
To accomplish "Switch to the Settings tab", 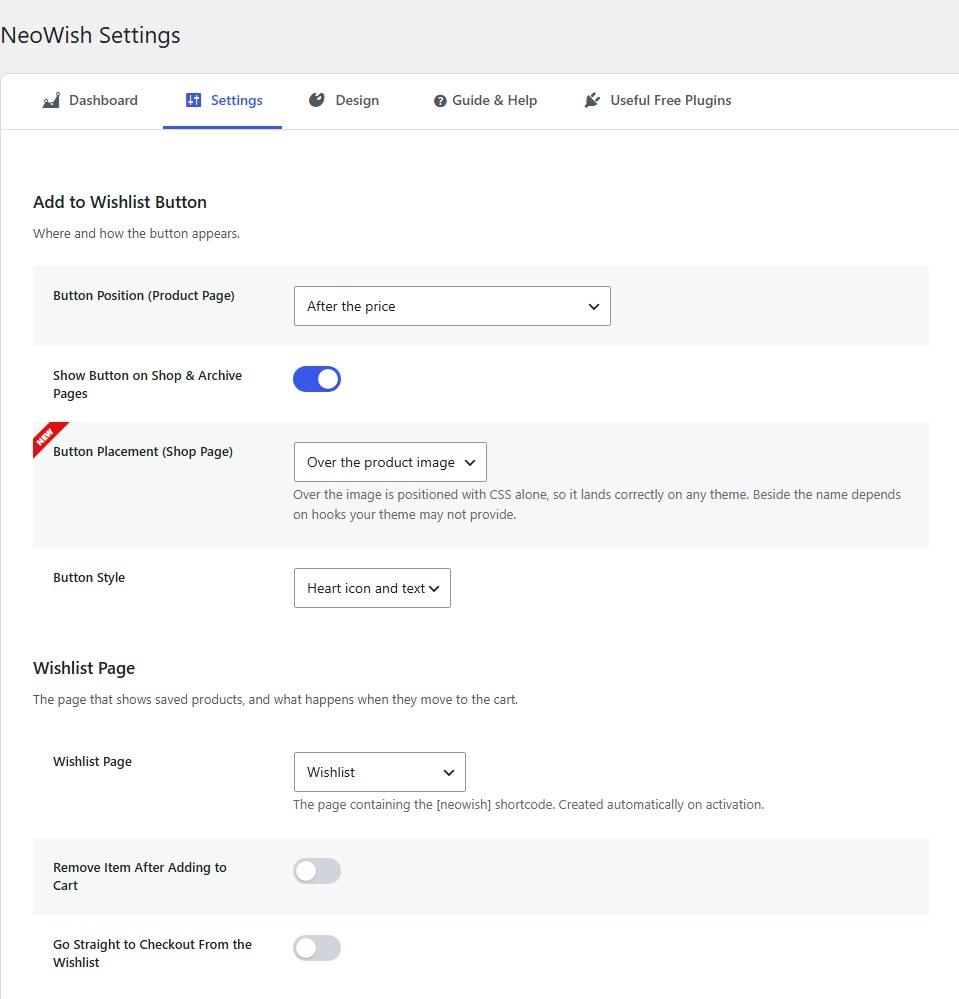I will [222, 101].
